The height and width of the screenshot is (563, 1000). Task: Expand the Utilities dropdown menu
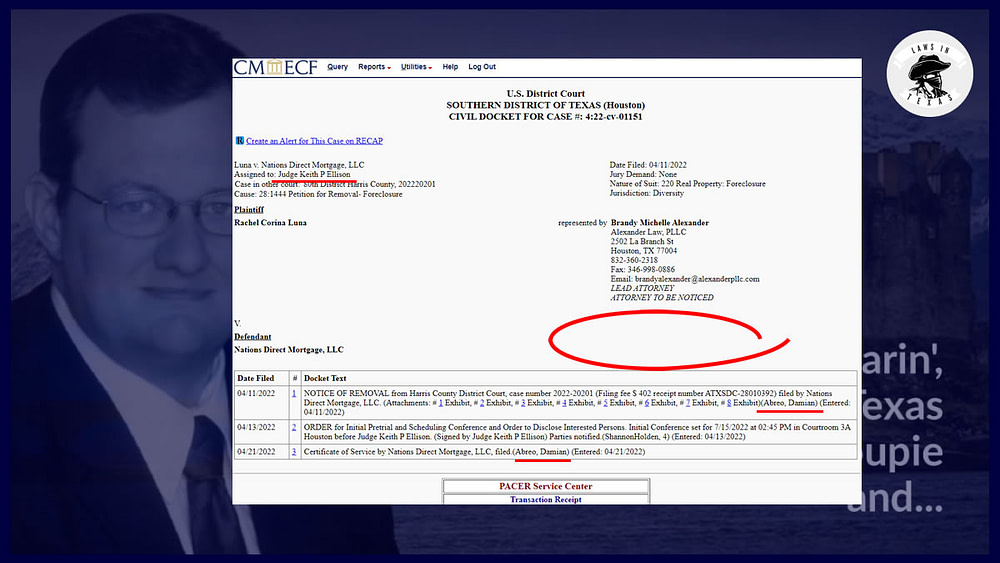click(416, 67)
